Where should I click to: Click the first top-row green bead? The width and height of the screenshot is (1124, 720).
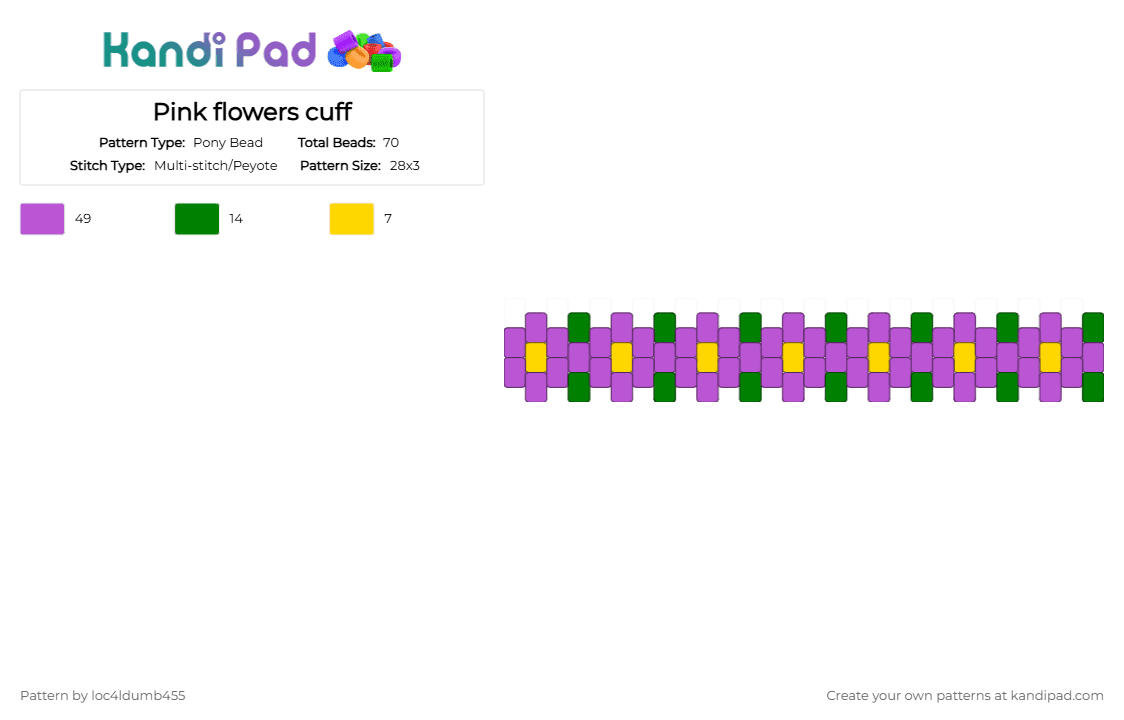[x=579, y=328]
